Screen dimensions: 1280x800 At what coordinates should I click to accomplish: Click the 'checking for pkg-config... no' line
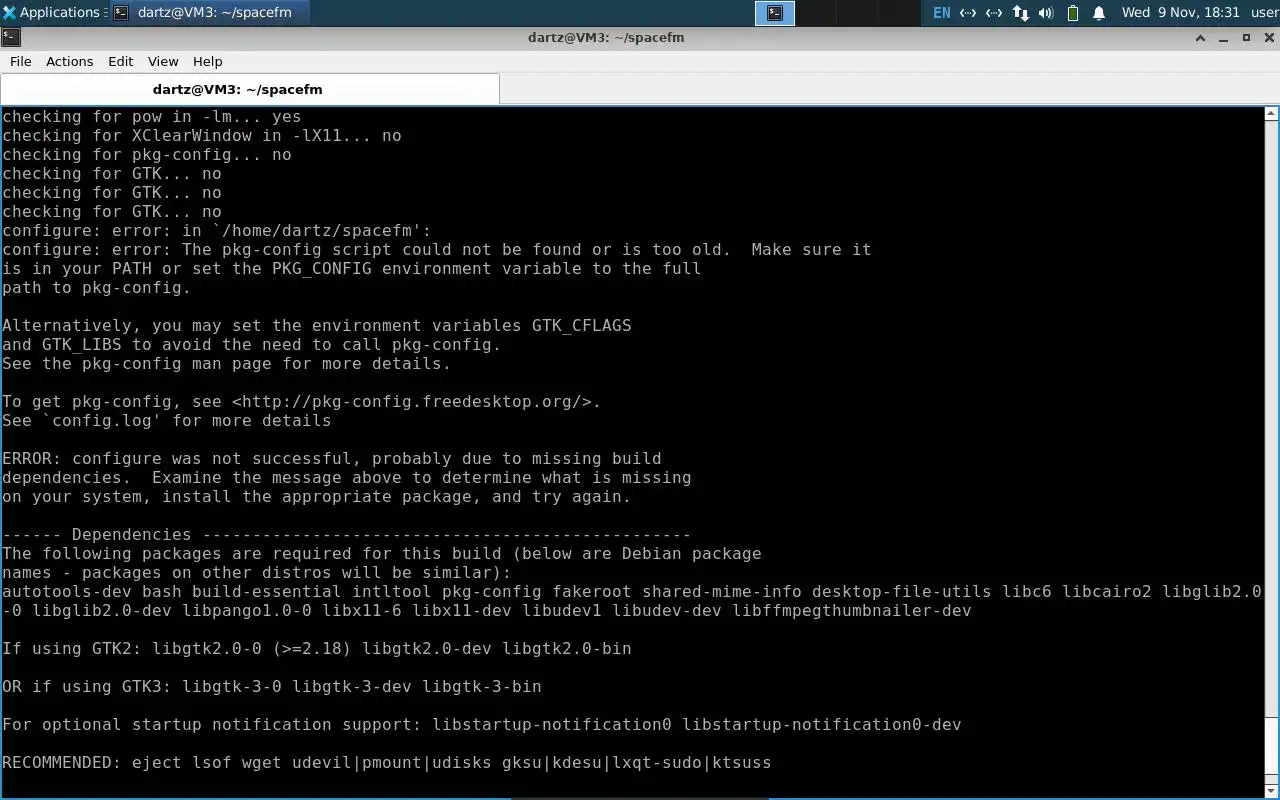click(x=147, y=155)
